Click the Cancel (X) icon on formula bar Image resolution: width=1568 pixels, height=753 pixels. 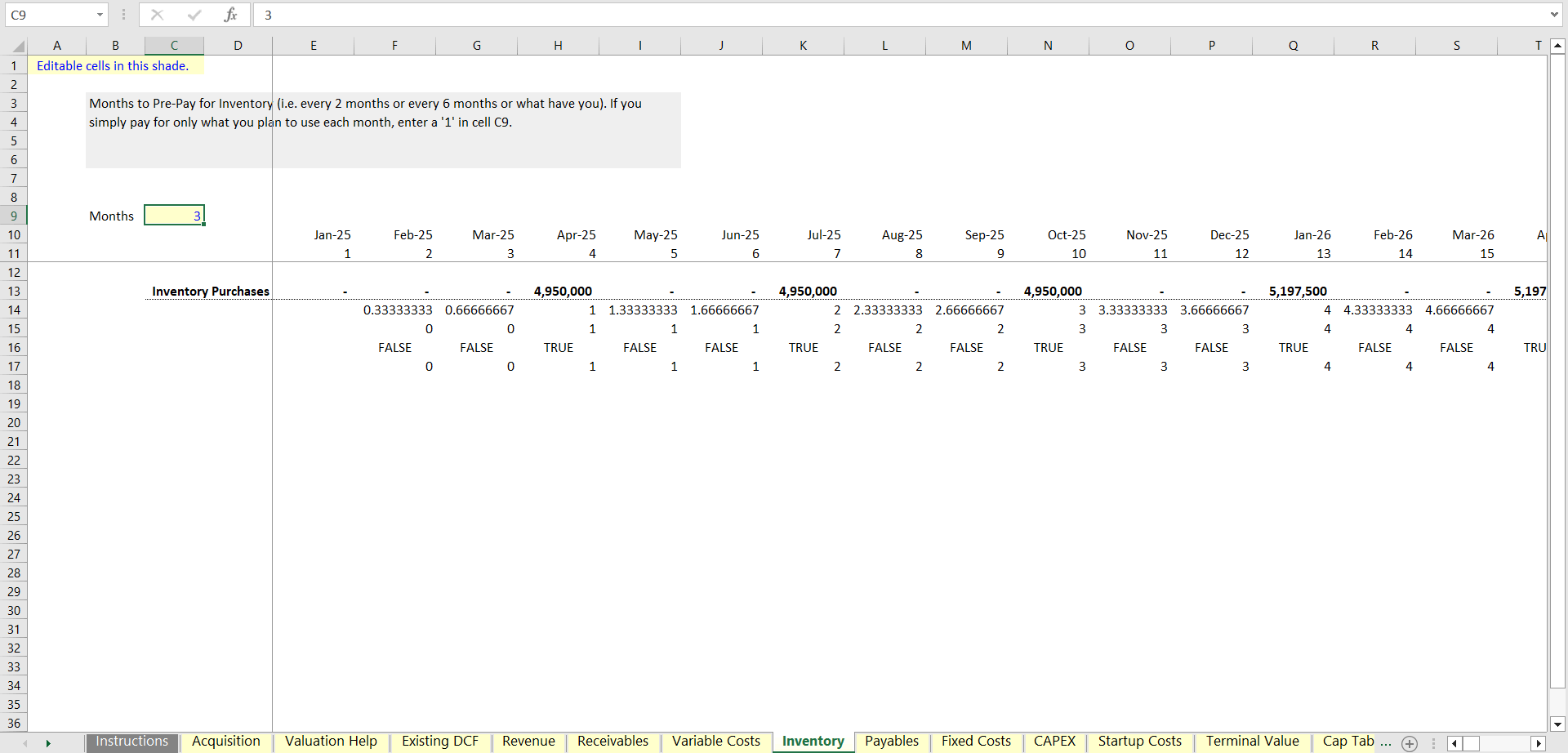pos(156,15)
